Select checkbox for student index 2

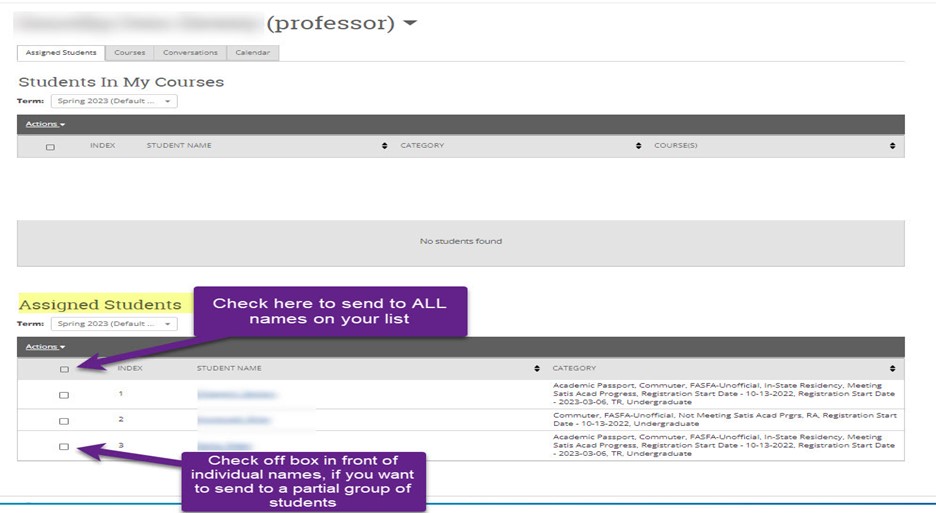(64, 420)
